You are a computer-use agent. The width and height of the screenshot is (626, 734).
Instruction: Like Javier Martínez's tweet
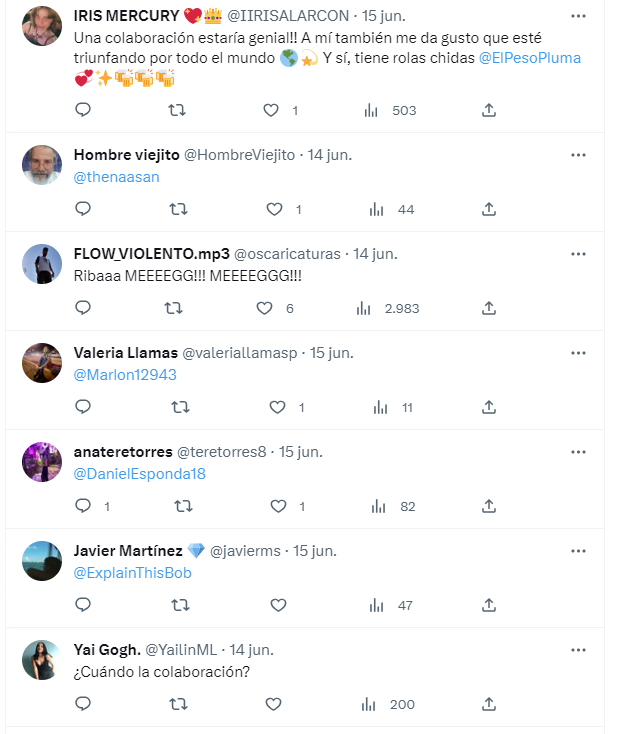tap(278, 605)
